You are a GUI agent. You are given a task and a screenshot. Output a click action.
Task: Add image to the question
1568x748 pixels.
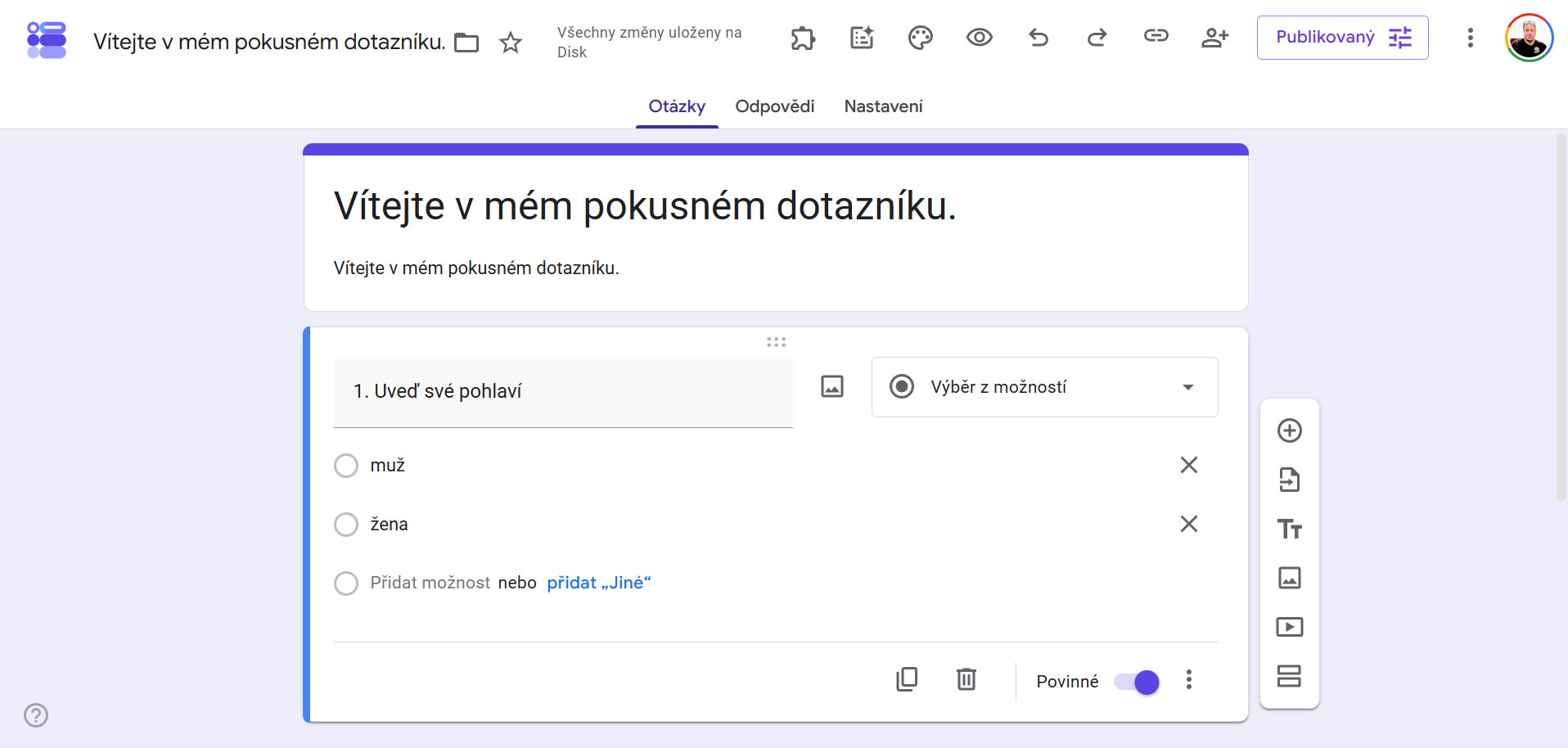pos(832,386)
